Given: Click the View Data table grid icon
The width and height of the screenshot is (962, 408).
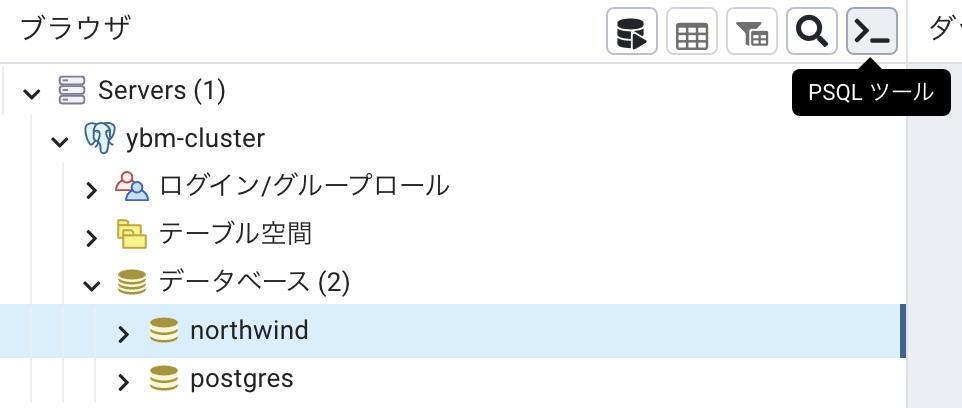Looking at the screenshot, I should pos(691,31).
